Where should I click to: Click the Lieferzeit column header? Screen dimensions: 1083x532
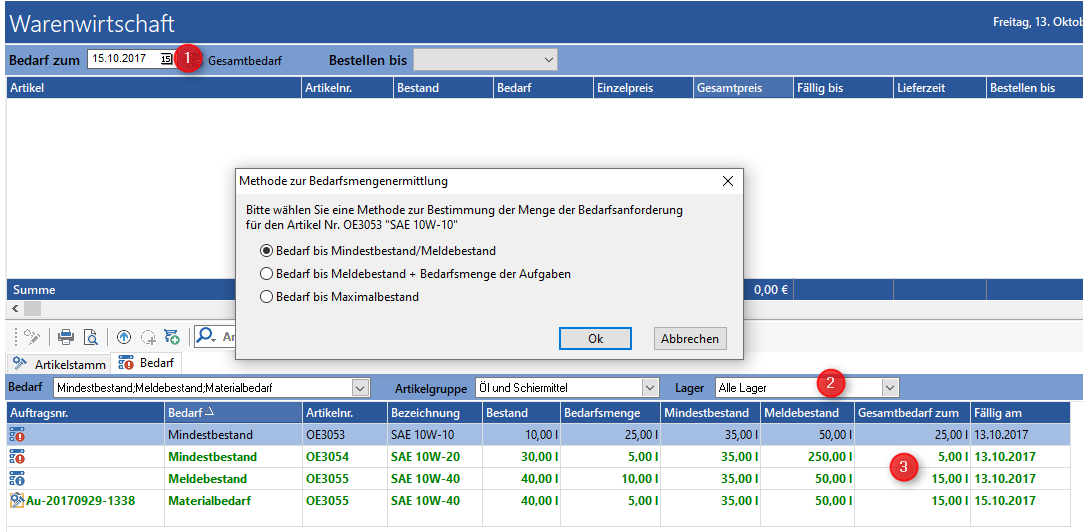pos(940,88)
